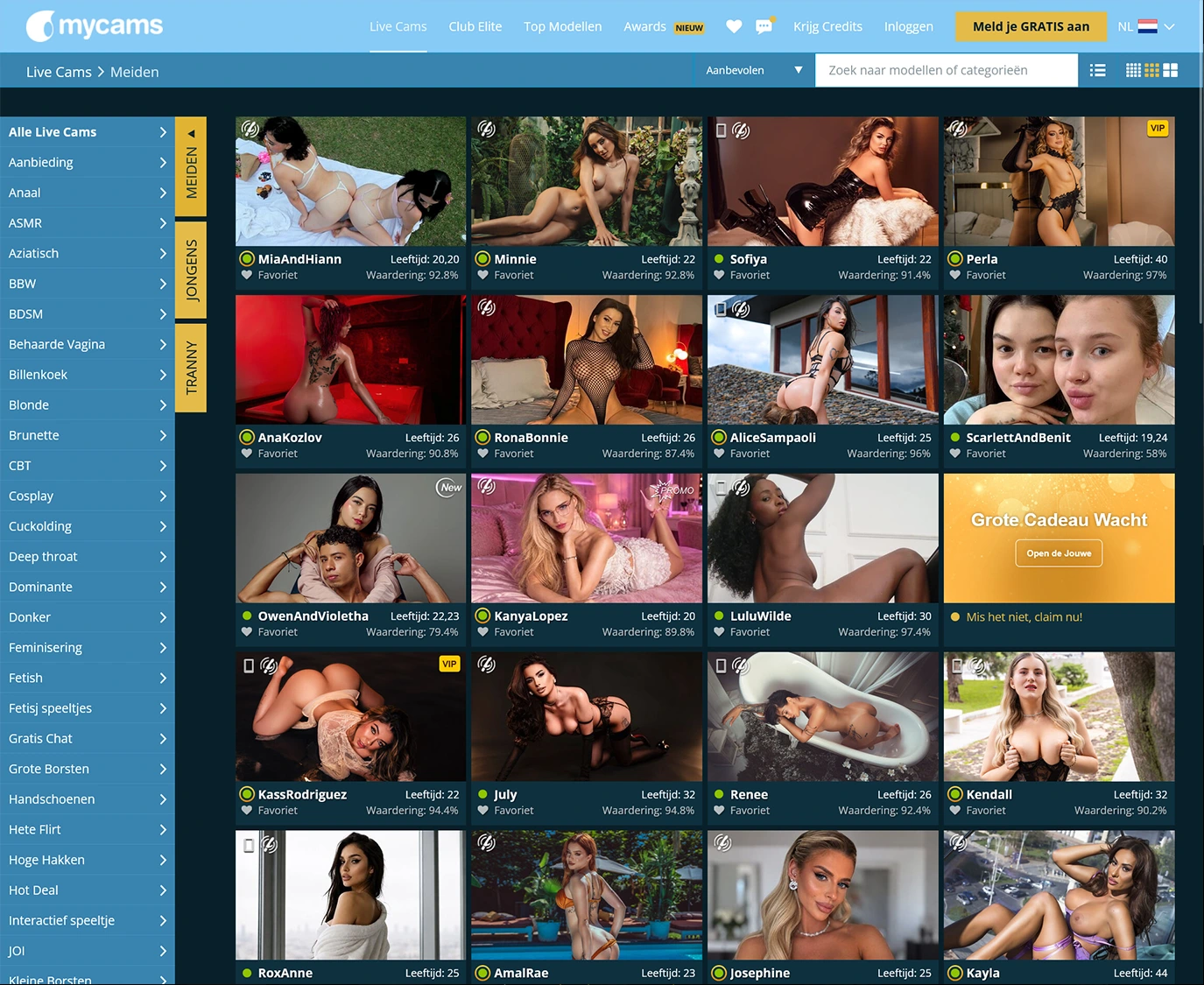Click the VIP badge on KassRodriguez card

pos(449,664)
